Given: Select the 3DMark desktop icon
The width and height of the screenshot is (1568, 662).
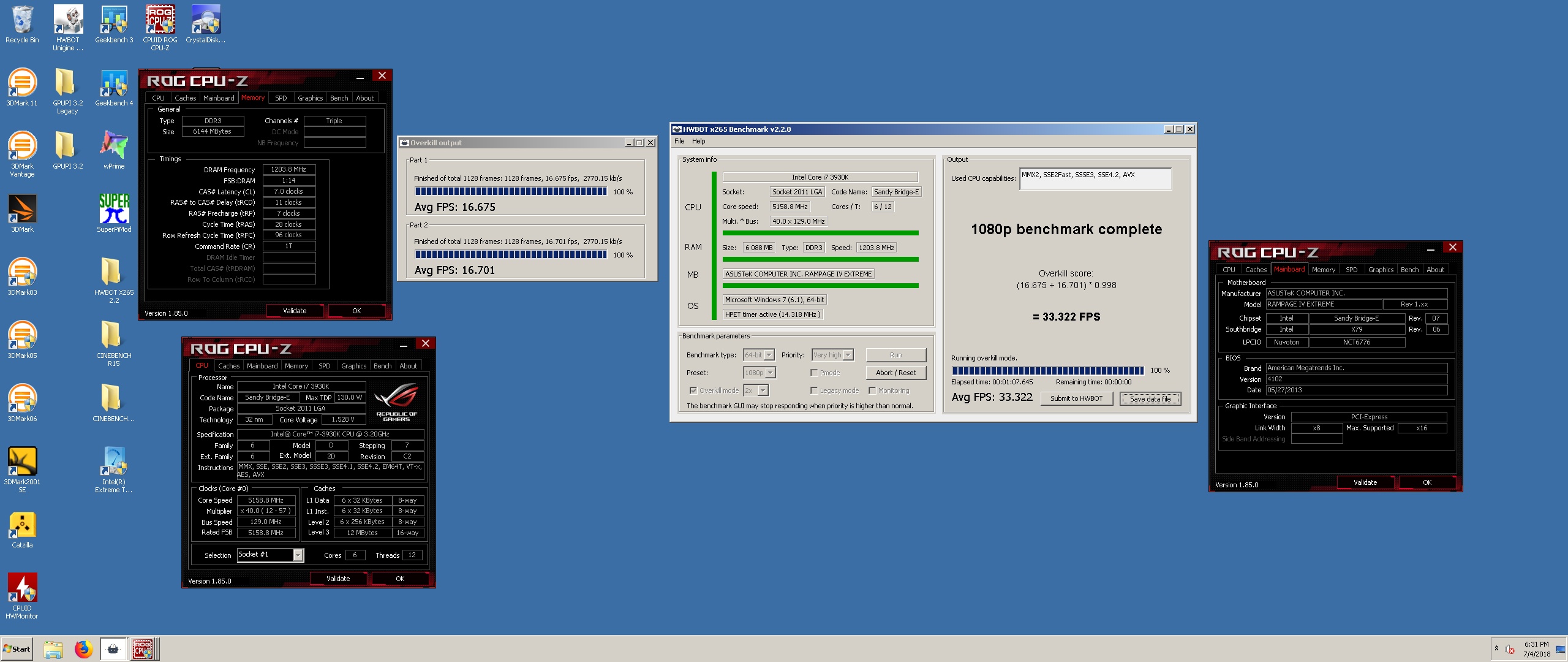Looking at the screenshot, I should pyautogui.click(x=22, y=214).
